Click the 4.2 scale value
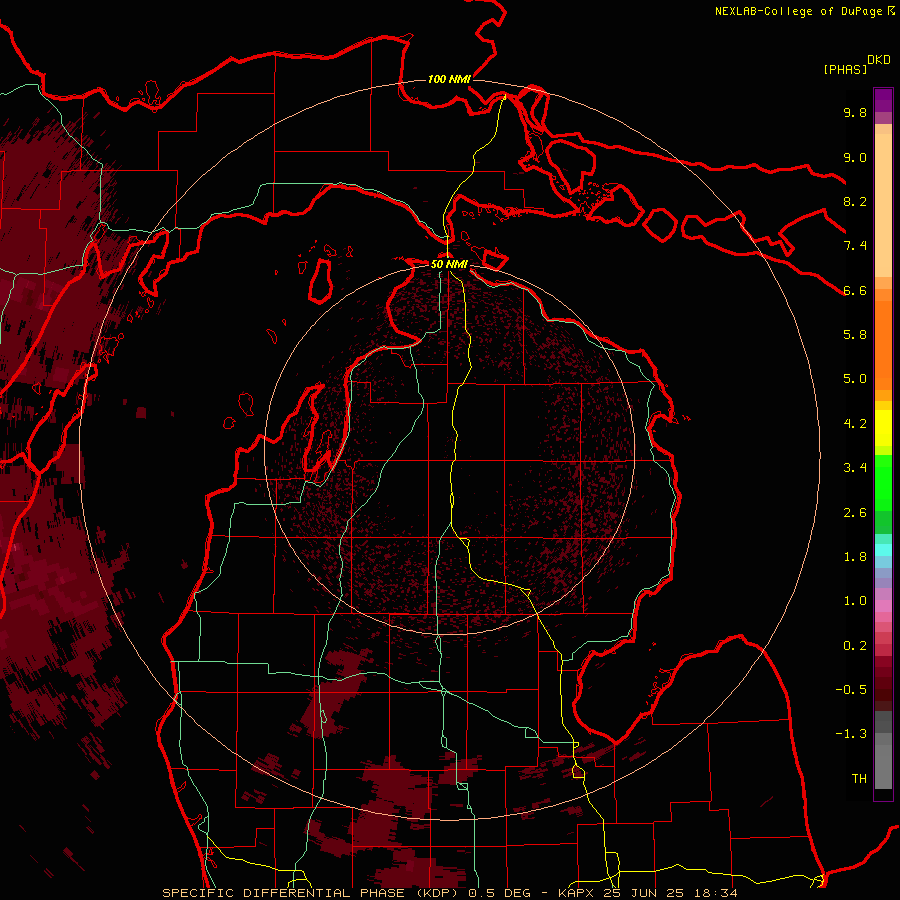The height and width of the screenshot is (900, 900). click(x=855, y=424)
